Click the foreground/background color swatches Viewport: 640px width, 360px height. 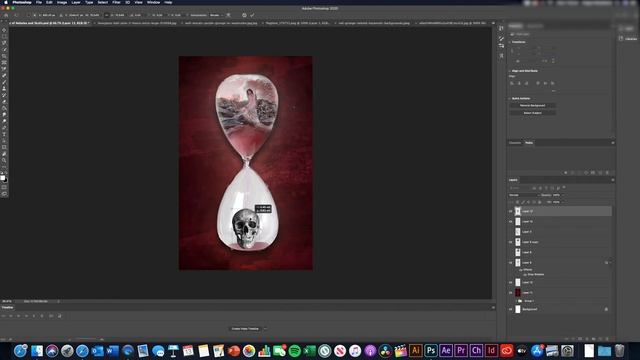[3, 178]
